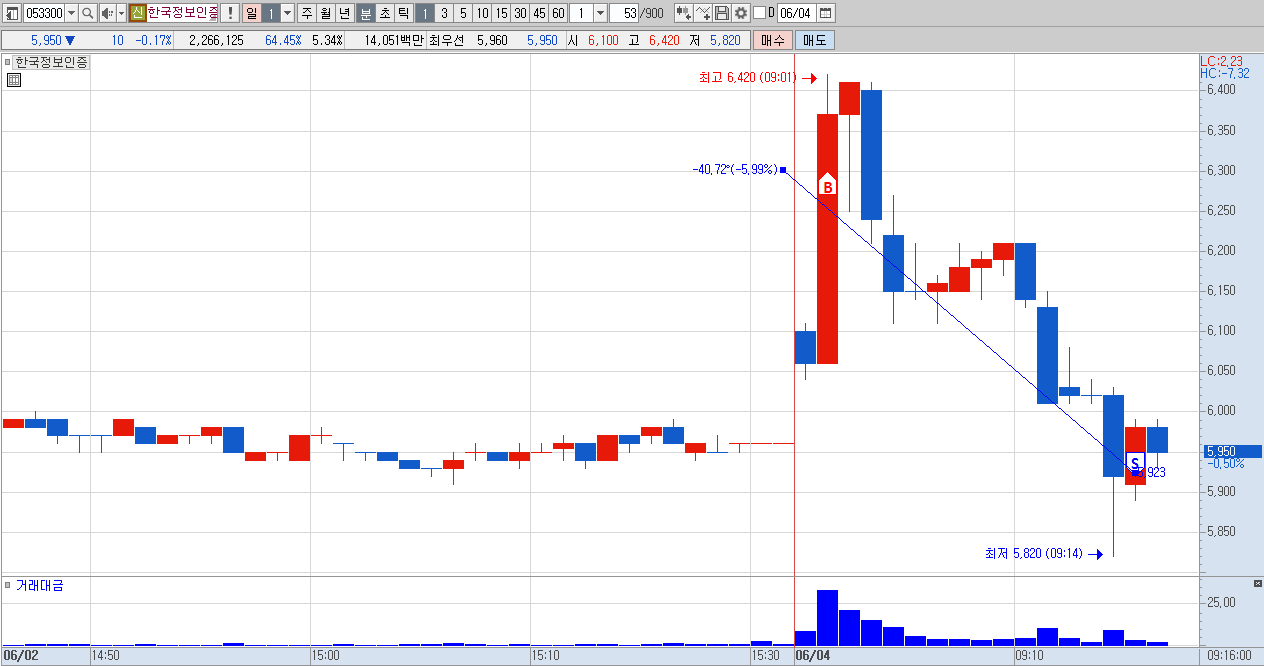
Task: Select the 5 minute interval
Action: (x=463, y=13)
